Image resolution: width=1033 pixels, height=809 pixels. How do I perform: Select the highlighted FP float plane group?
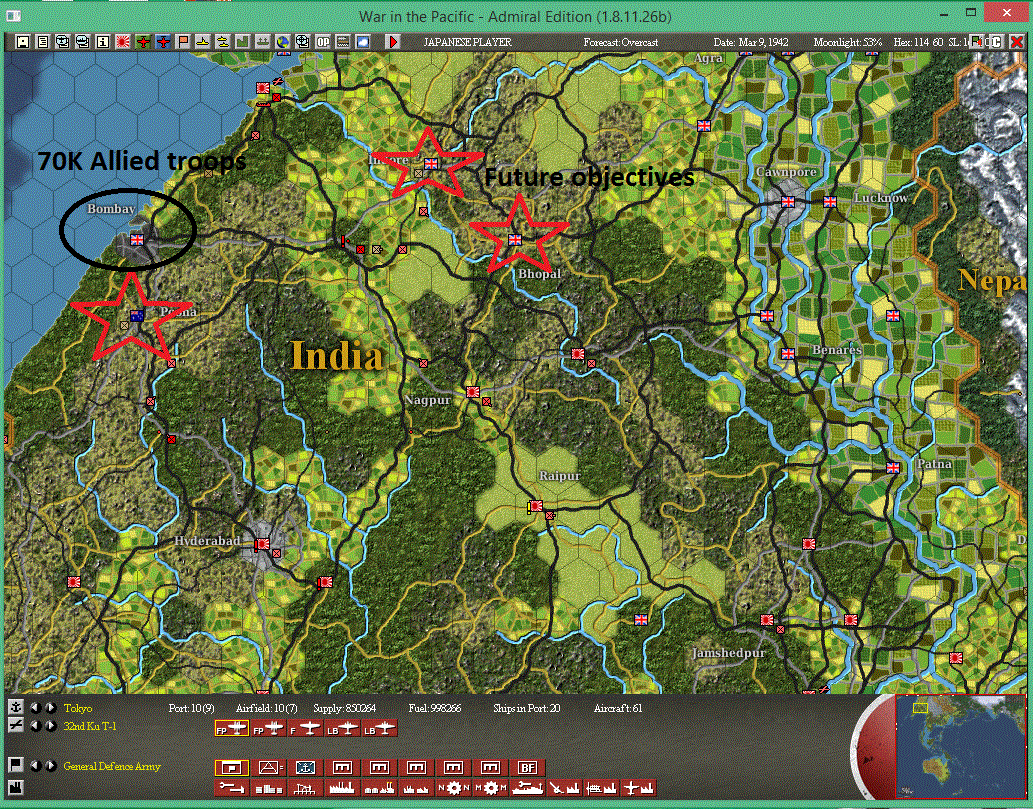(x=232, y=729)
